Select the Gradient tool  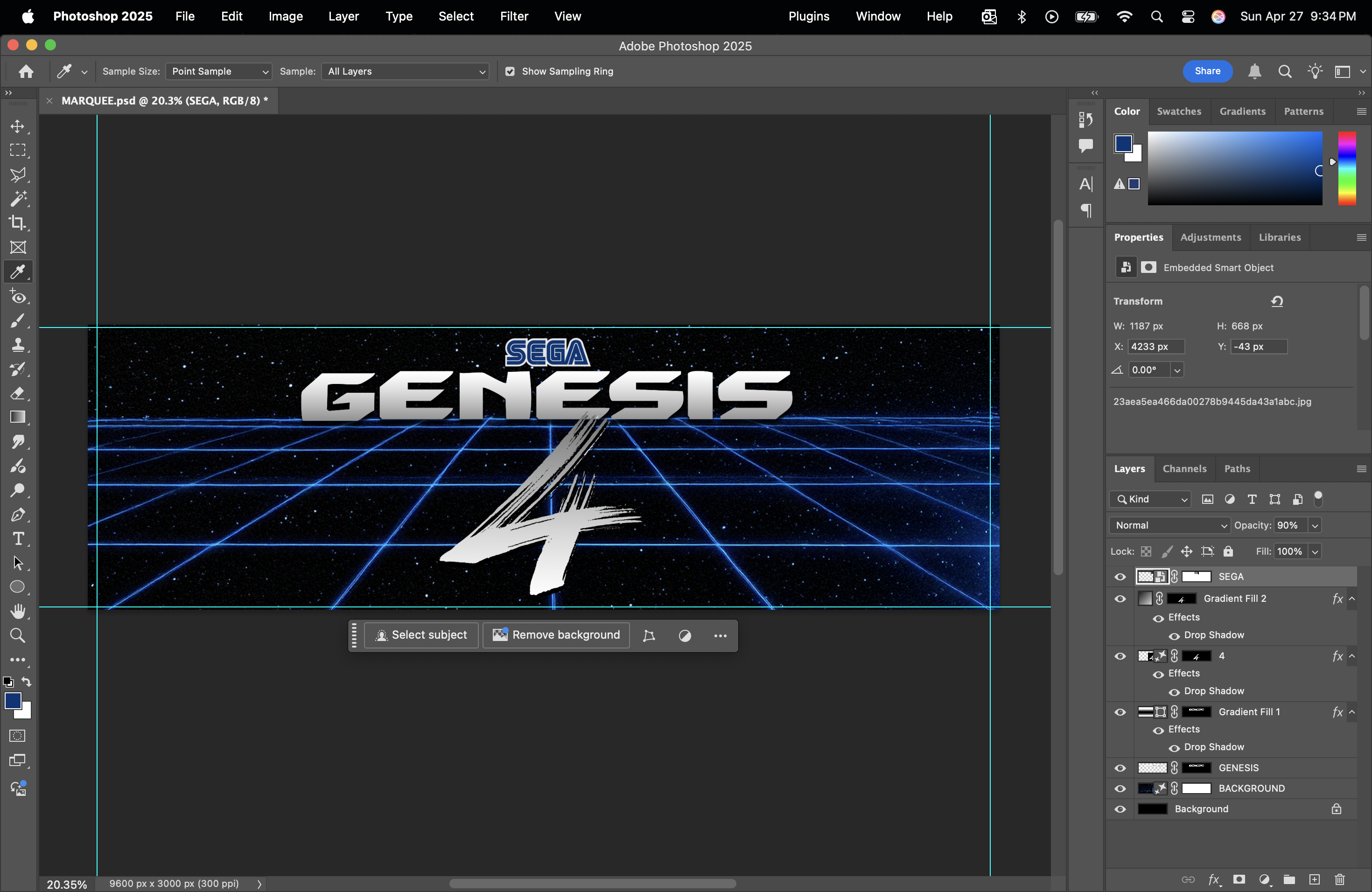coord(18,417)
